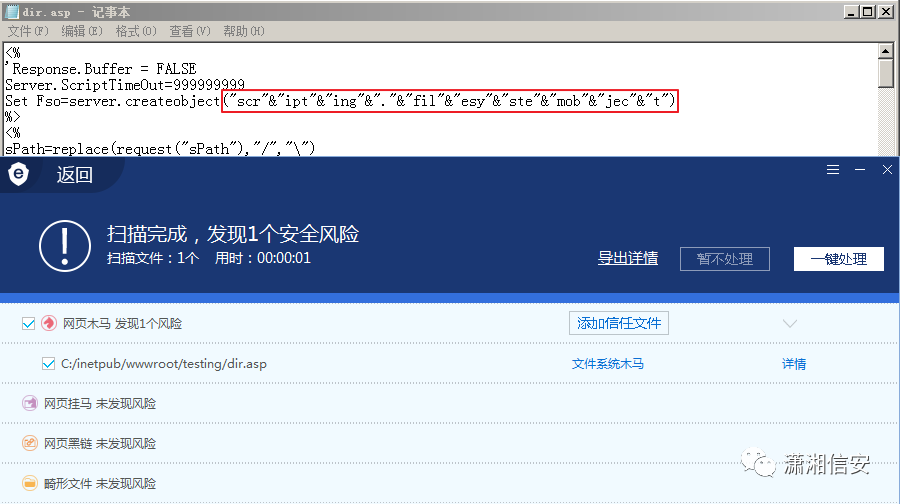Viewport: 900px width, 504px height.
Task: Close the scanner window
Action: pyautogui.click(x=887, y=169)
